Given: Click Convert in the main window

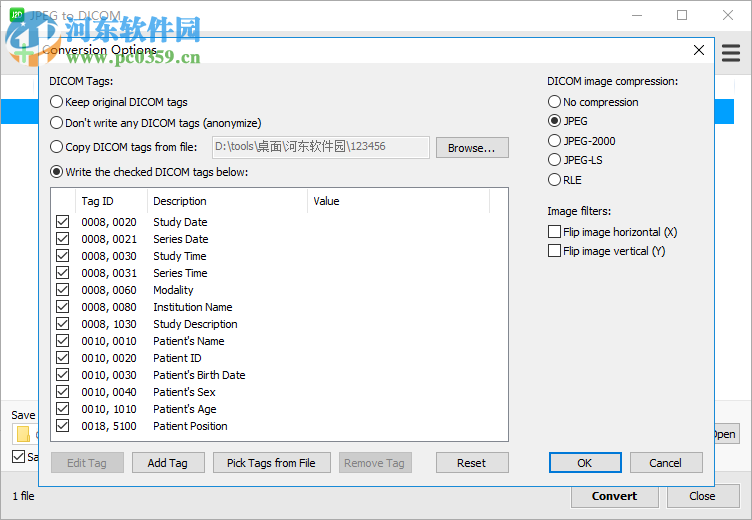Looking at the screenshot, I should click(614, 496).
